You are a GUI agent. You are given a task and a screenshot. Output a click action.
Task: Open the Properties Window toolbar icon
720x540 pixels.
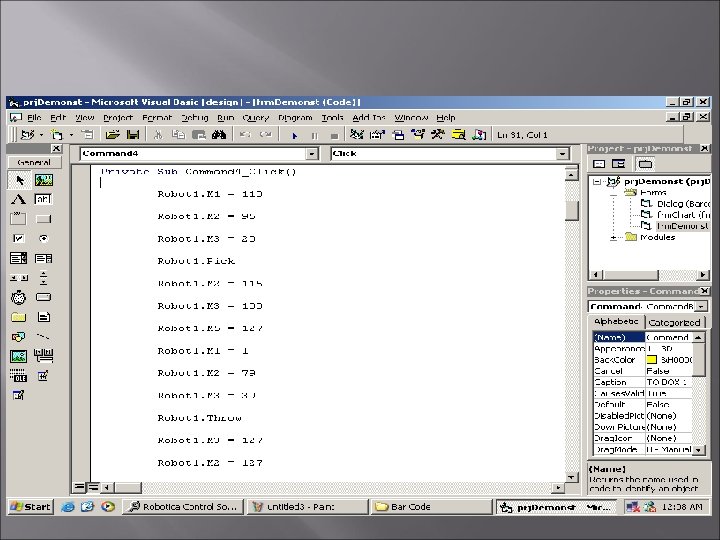(x=377, y=135)
